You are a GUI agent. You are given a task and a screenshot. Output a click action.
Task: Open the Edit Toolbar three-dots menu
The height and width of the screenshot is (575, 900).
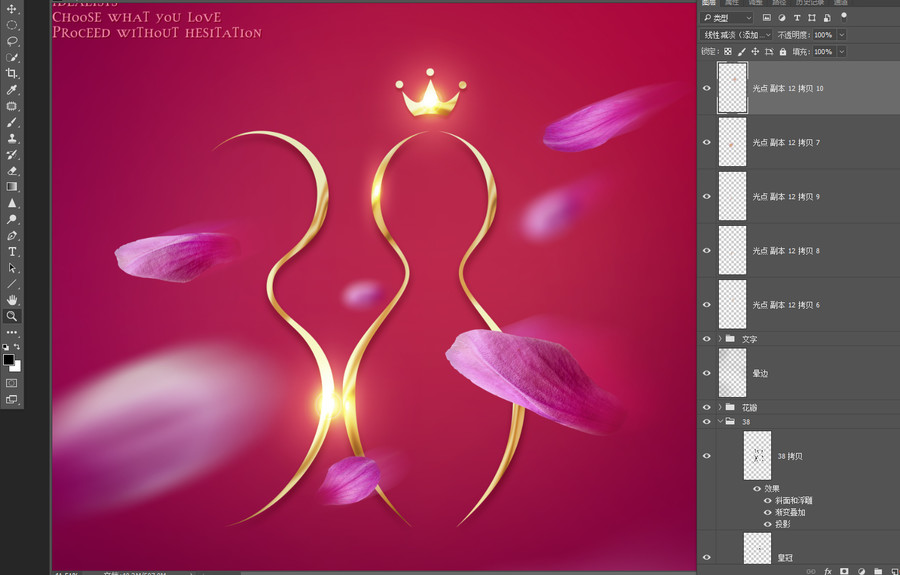tap(11, 332)
